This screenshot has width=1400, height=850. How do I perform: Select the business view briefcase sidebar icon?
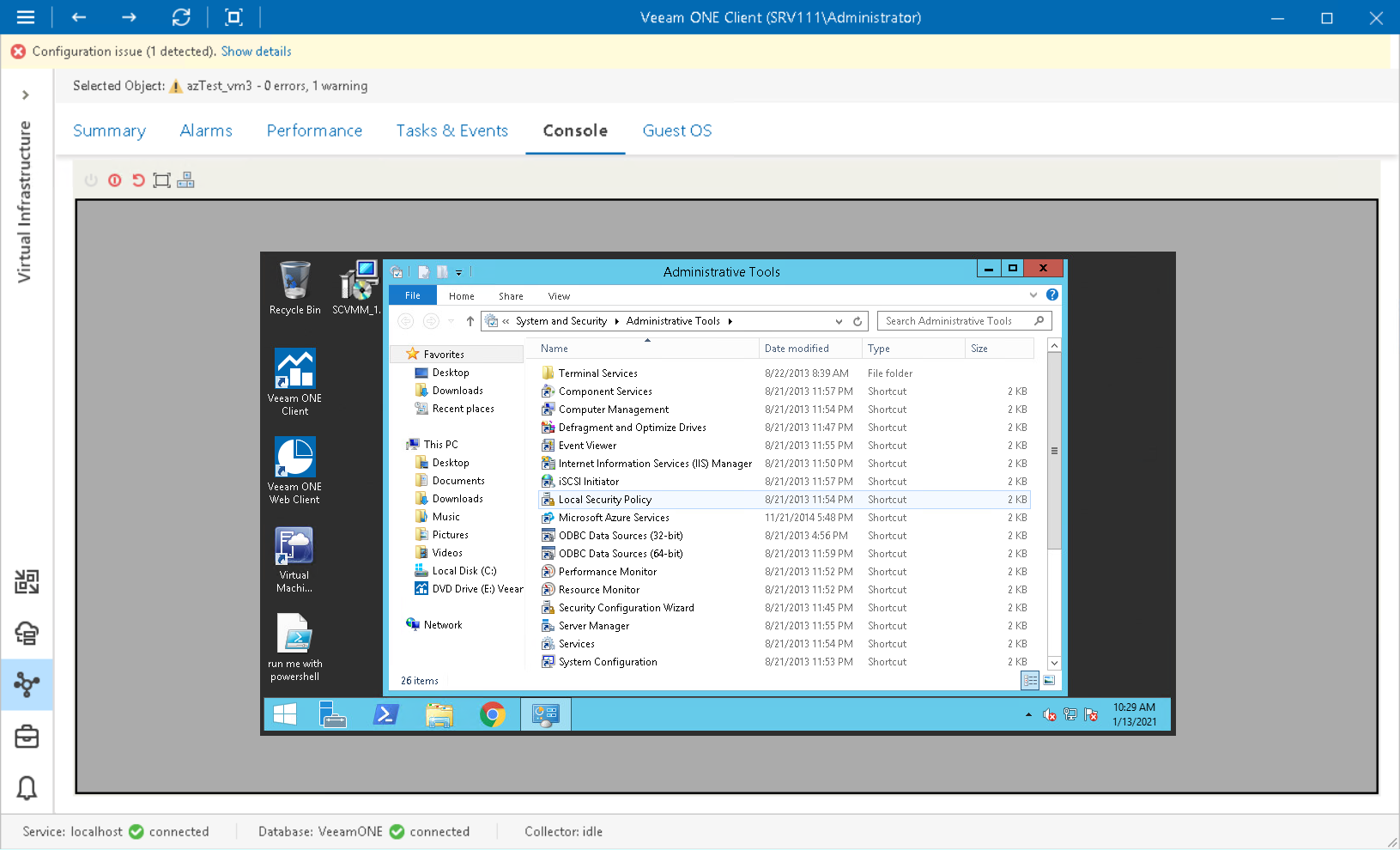coord(27,736)
